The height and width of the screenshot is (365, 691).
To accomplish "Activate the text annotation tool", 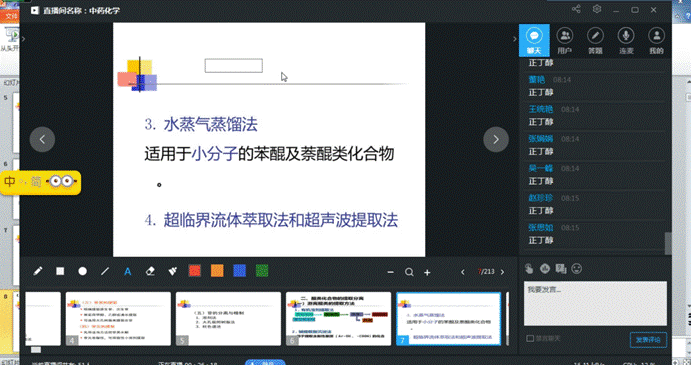I will click(x=127, y=272).
